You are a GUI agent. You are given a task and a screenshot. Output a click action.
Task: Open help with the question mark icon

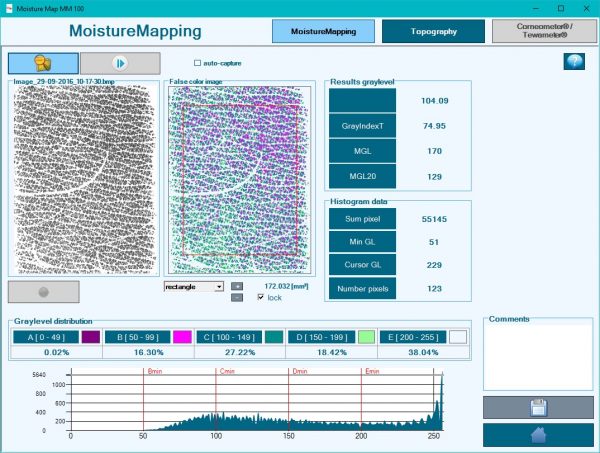coord(573,62)
